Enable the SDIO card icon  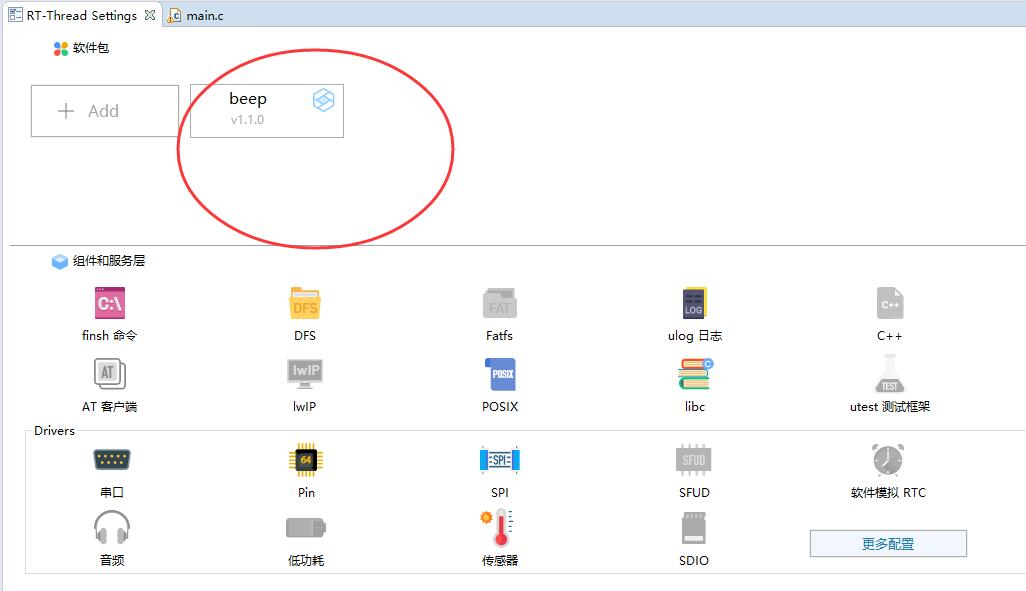[x=694, y=528]
